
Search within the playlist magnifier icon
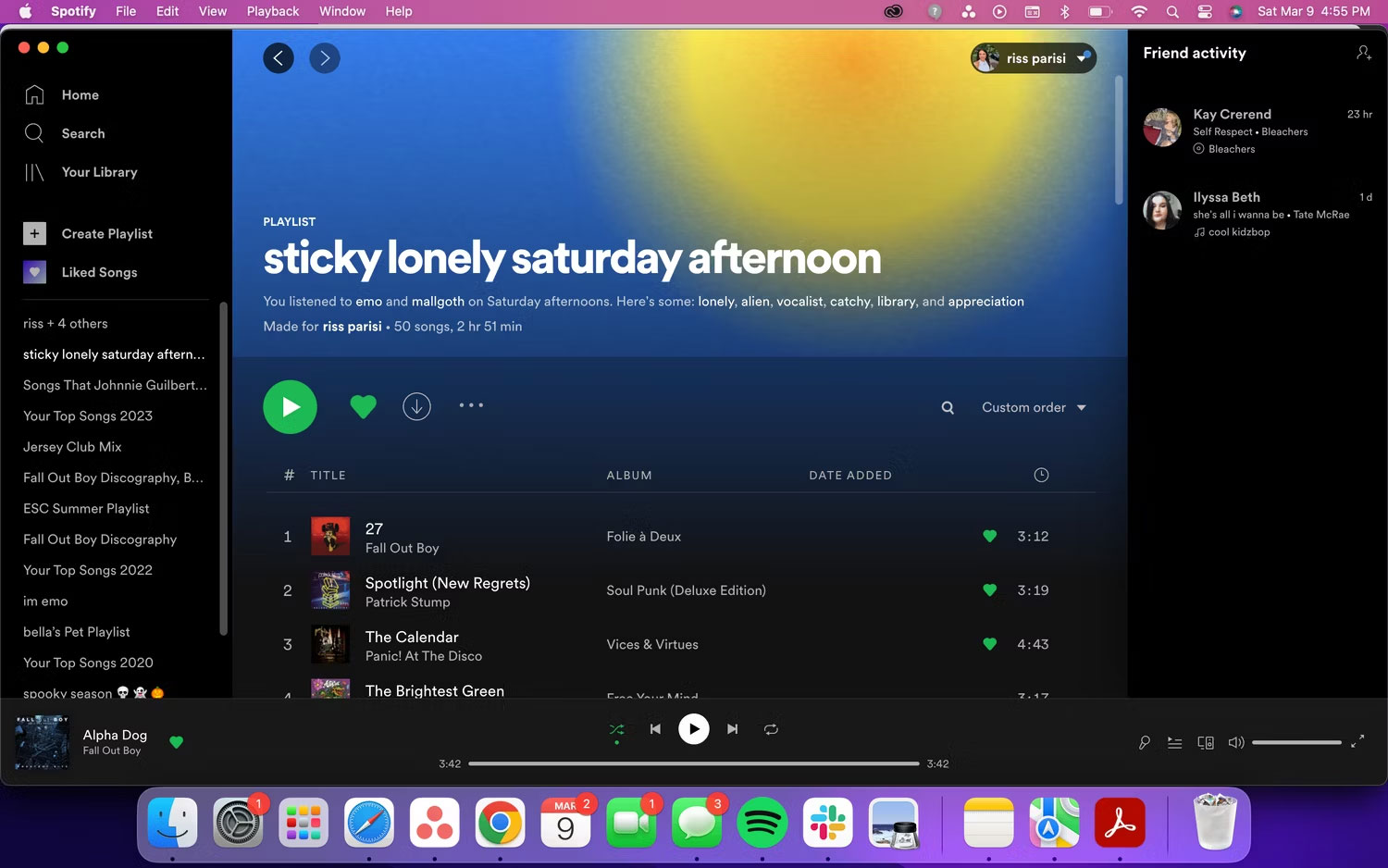coord(948,407)
